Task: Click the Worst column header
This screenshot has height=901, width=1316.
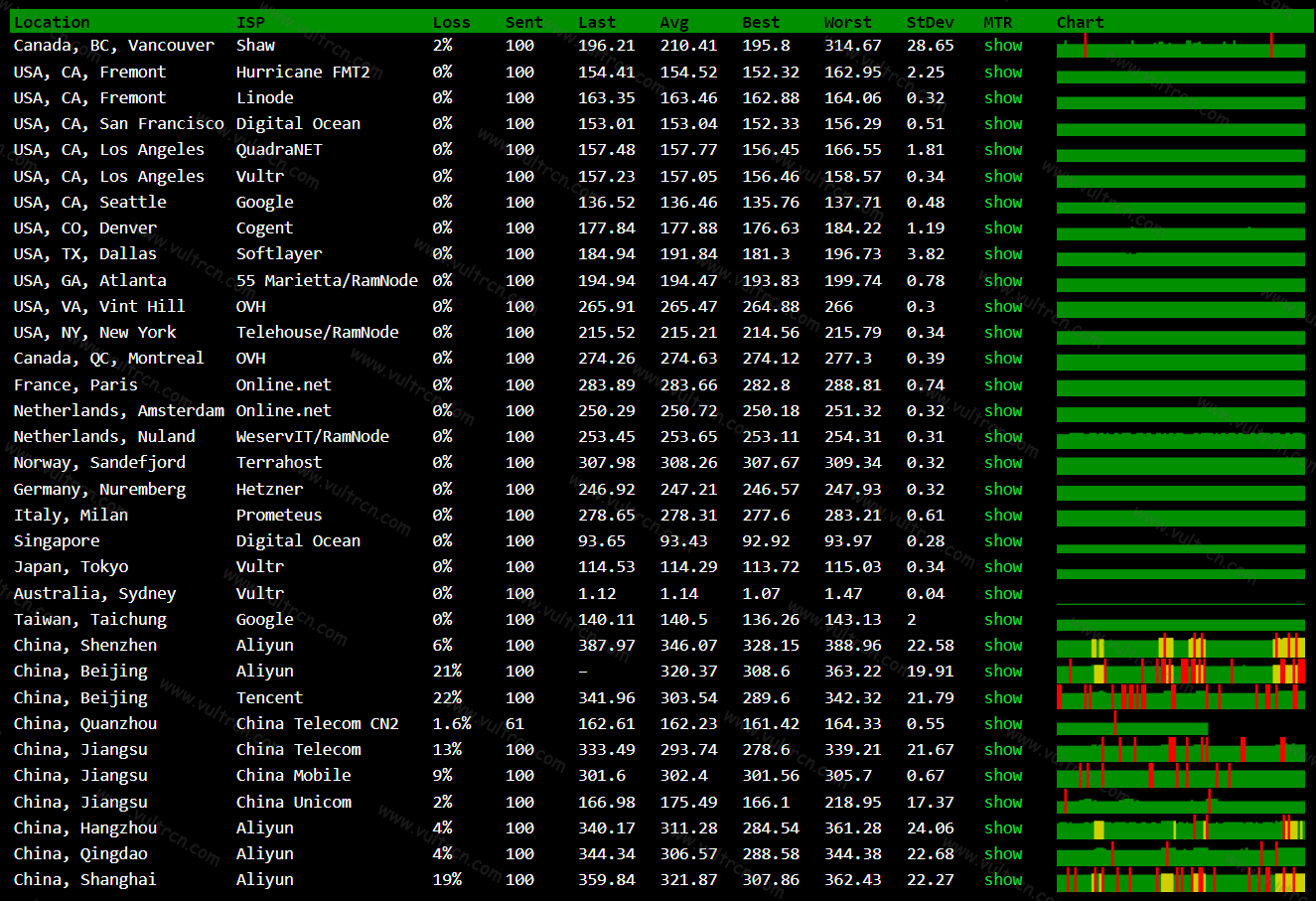Action: click(847, 22)
